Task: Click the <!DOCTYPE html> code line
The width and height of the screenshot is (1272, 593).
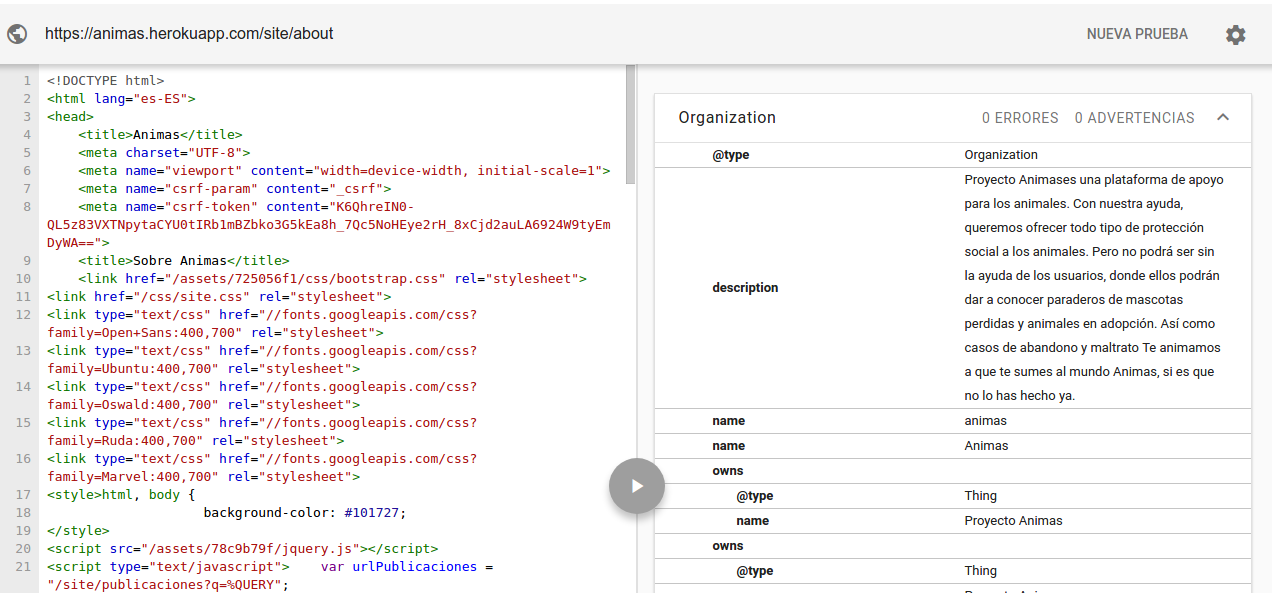Action: 105,81
